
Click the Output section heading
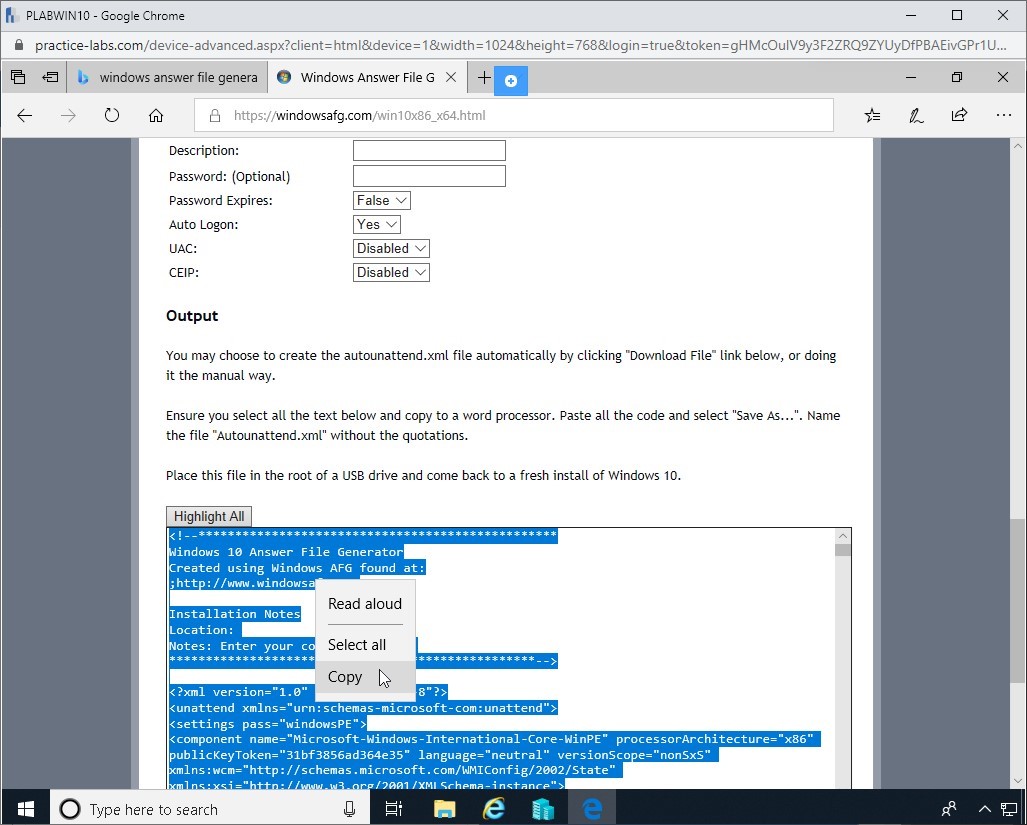(x=192, y=316)
